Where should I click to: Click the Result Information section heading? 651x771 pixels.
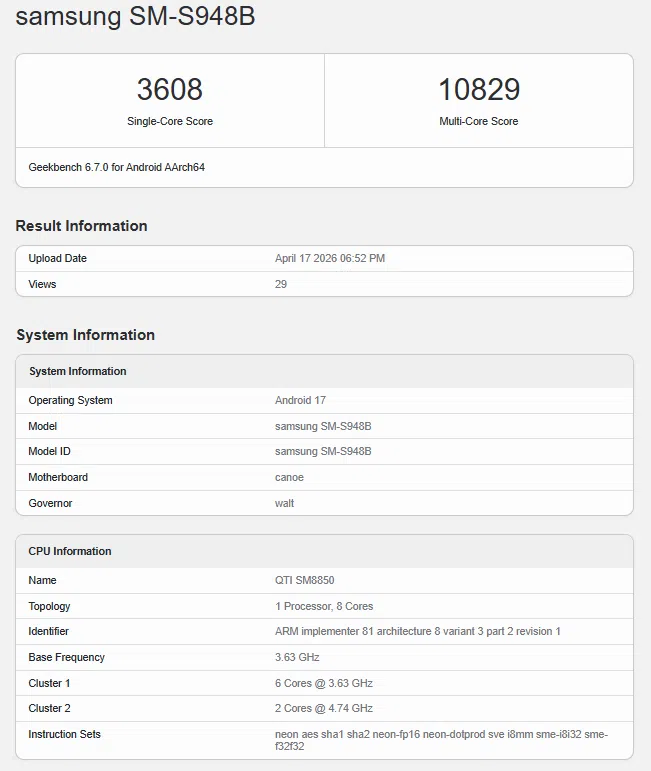[81, 226]
